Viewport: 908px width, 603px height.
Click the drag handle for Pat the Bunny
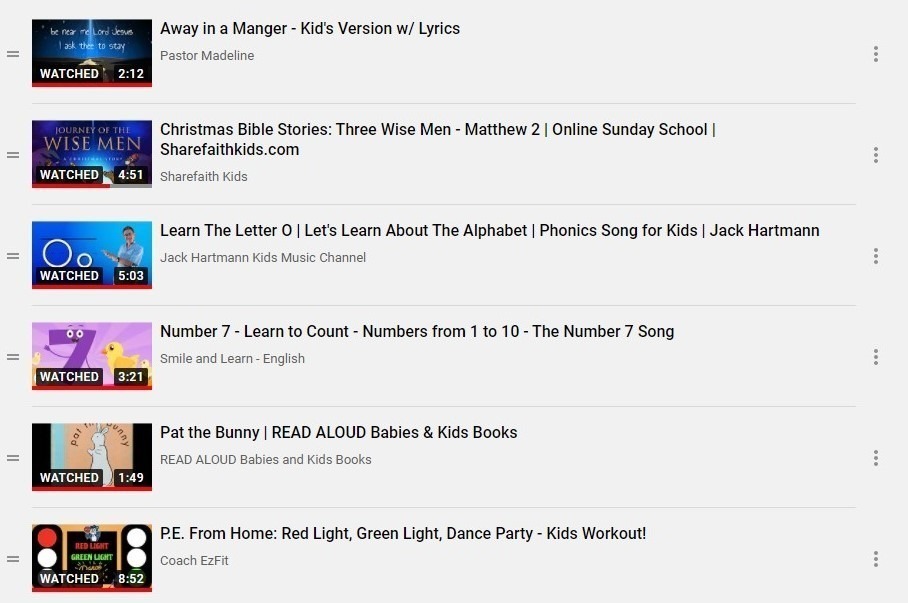pyautogui.click(x=13, y=457)
